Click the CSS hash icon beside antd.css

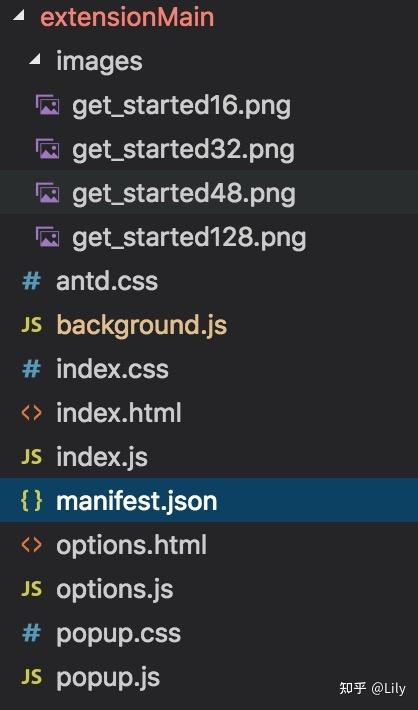point(31,281)
